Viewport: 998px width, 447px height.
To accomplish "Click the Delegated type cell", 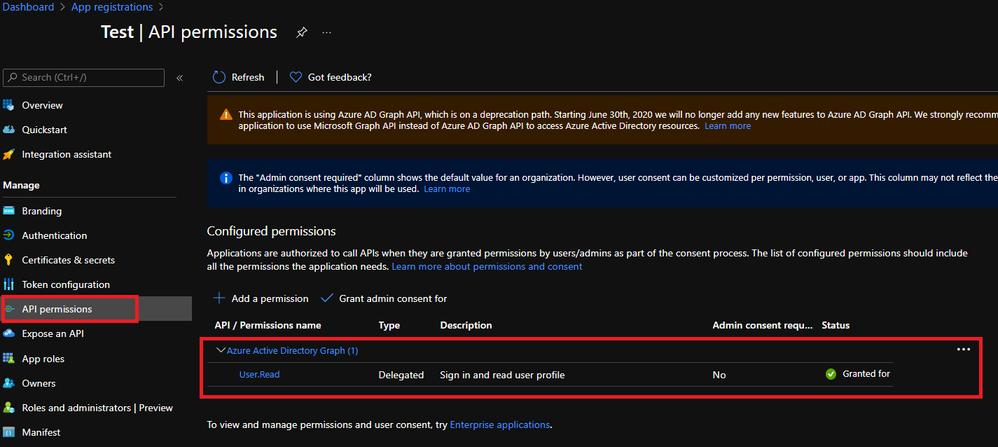I will (401, 375).
